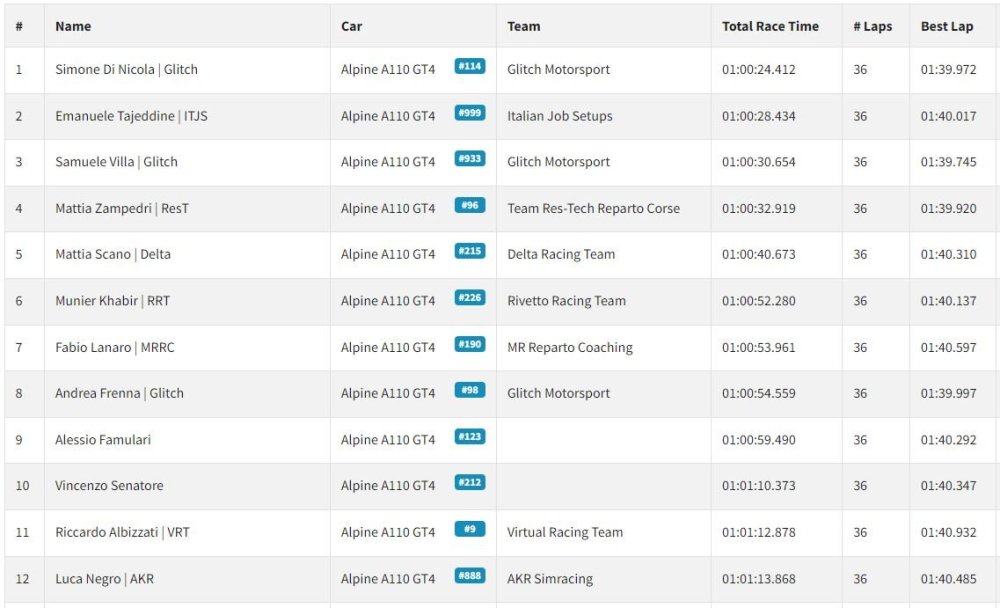Click the # Laps column header

872,26
